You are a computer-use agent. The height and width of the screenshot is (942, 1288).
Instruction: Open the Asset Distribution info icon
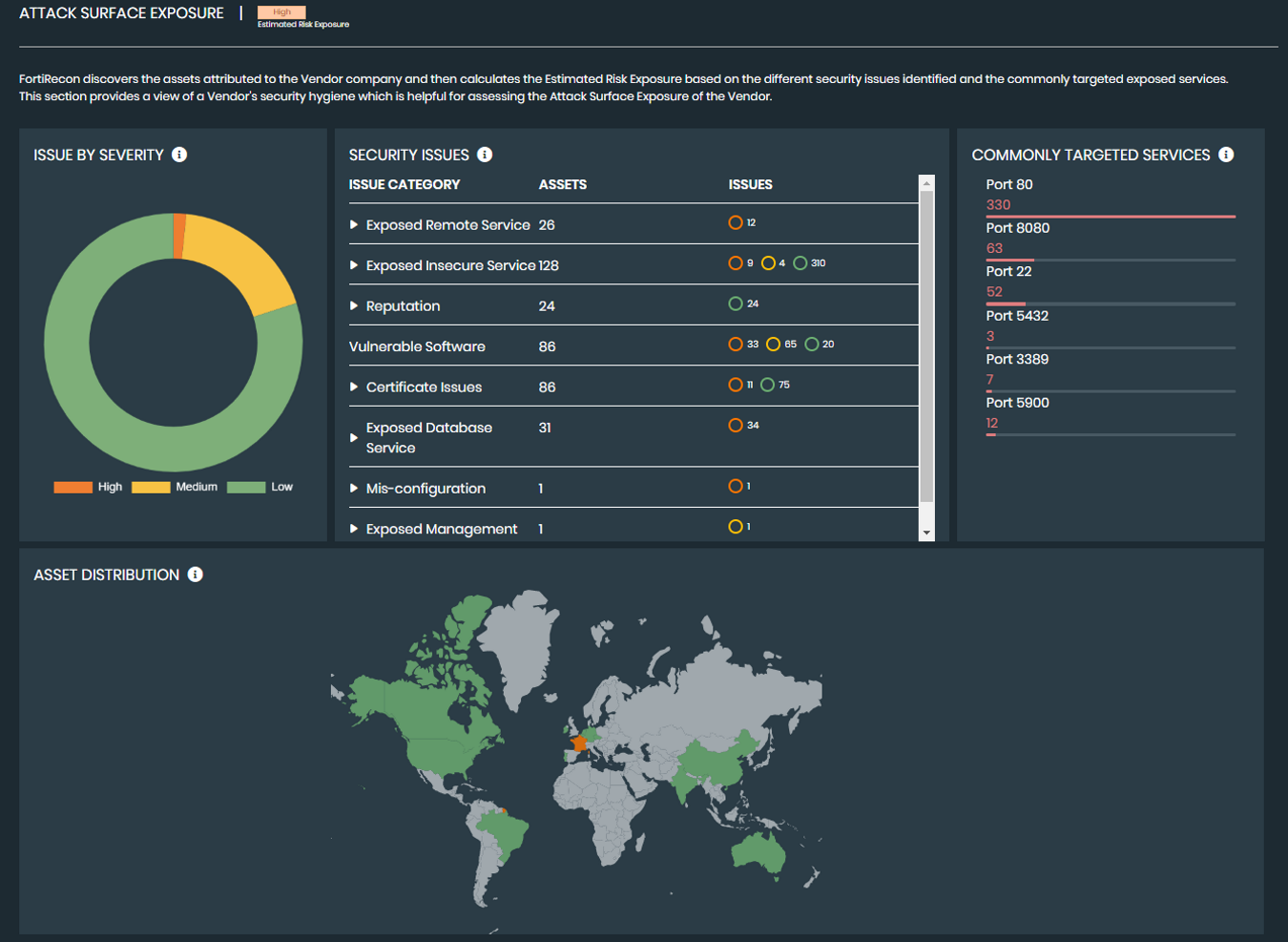(195, 575)
